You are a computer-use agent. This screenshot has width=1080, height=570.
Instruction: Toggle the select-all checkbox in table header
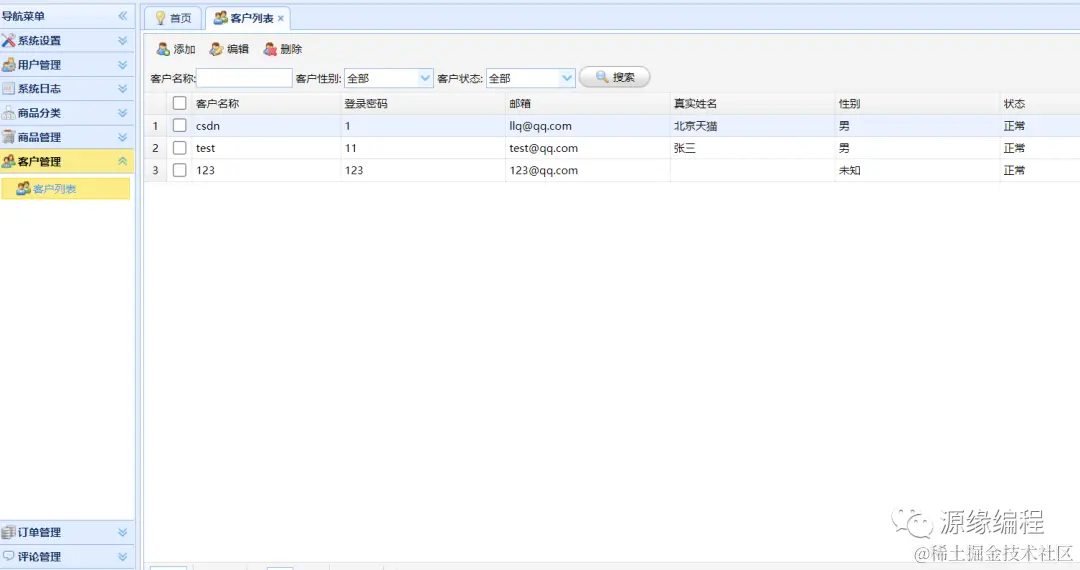coord(180,103)
